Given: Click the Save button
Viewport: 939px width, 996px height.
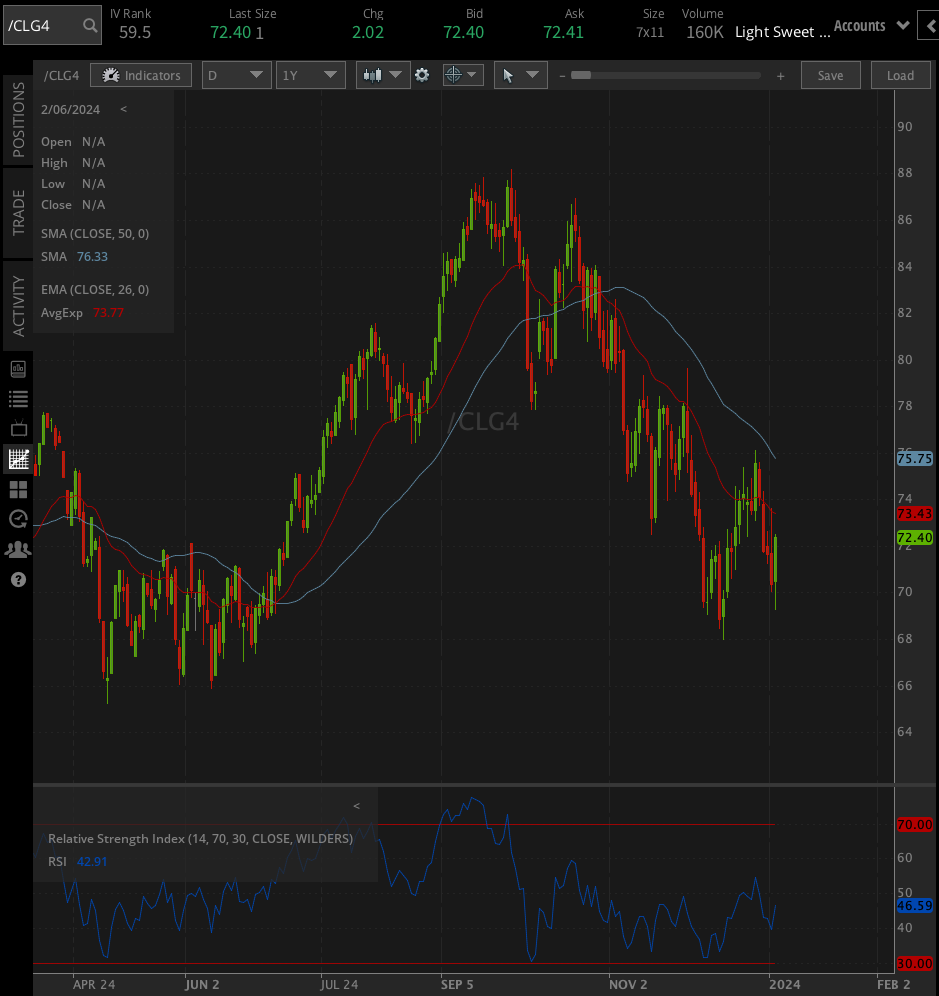Looking at the screenshot, I should point(830,75).
